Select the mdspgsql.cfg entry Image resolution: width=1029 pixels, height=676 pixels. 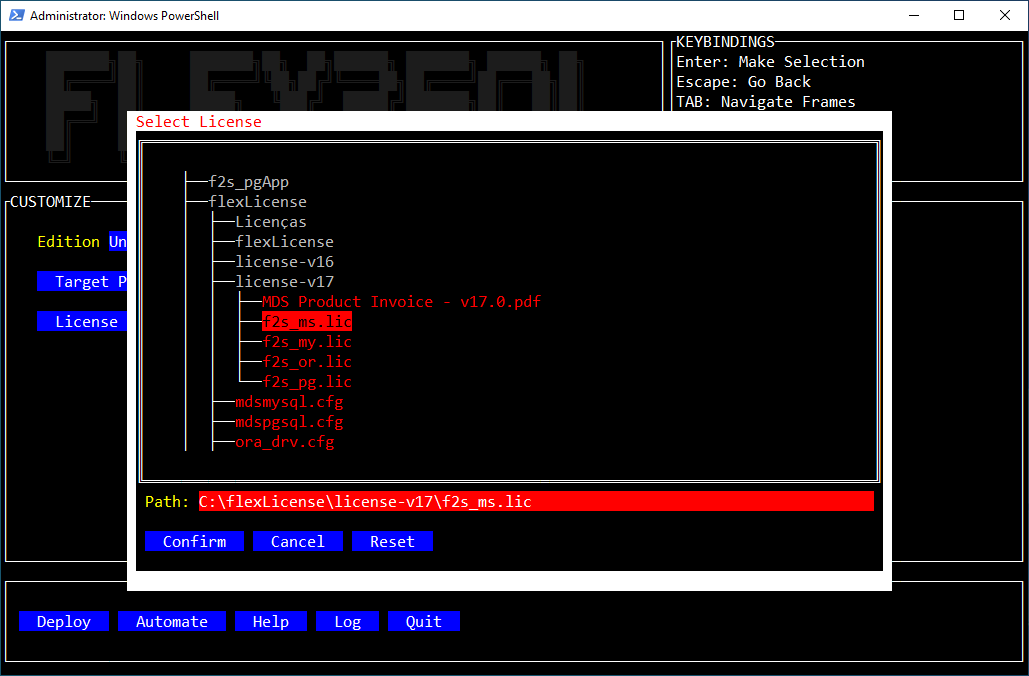[289, 421]
